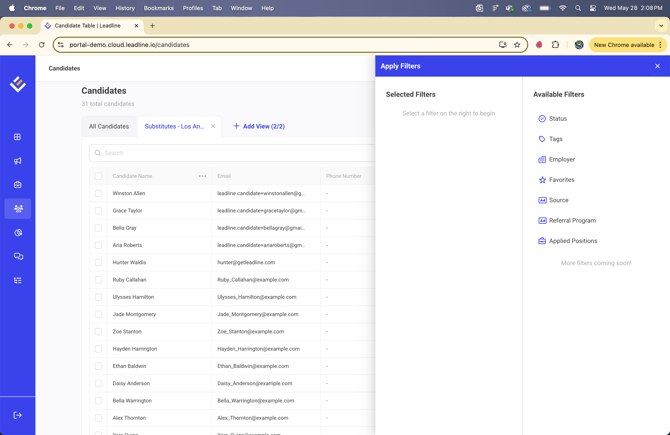The image size is (670, 435).
Task: Click email hunter@getleadline.com
Action: [246, 262]
